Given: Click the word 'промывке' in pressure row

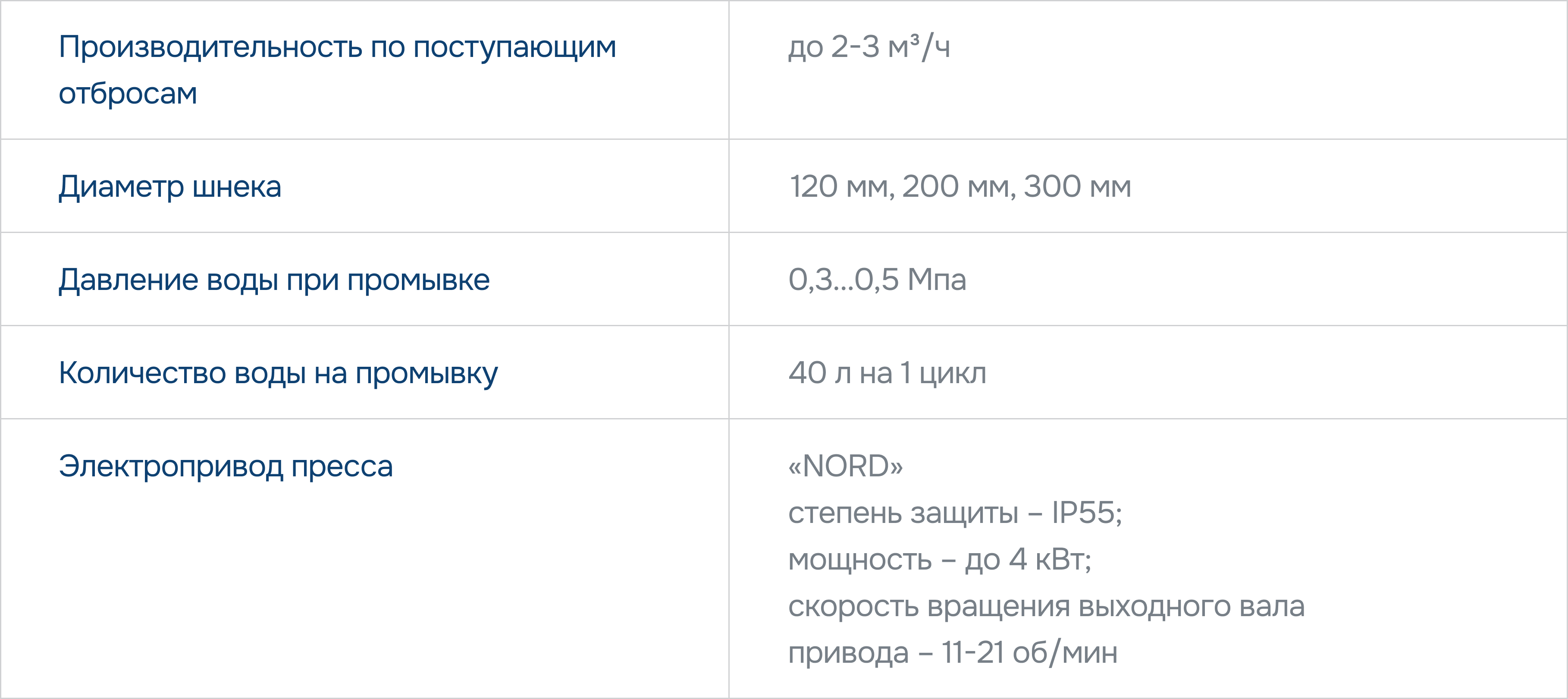Looking at the screenshot, I should (x=419, y=280).
